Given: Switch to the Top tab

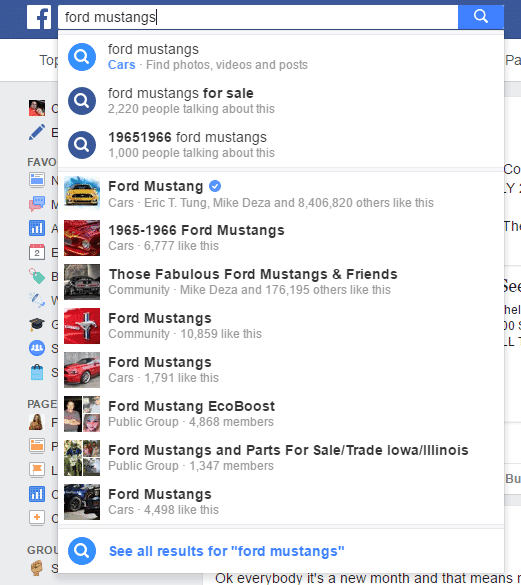Looking at the screenshot, I should (x=49, y=60).
